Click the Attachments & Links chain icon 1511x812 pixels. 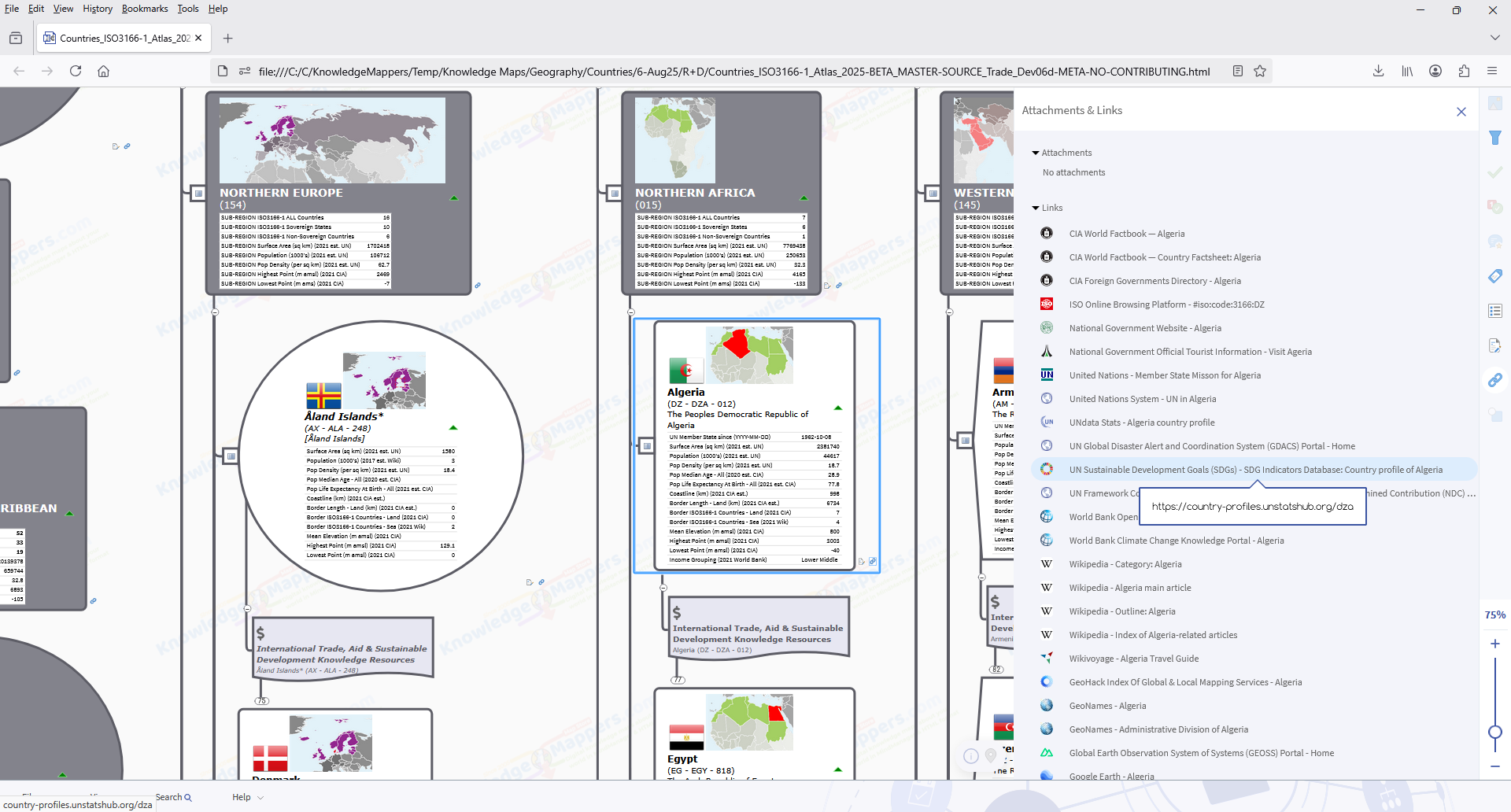pyautogui.click(x=1495, y=380)
